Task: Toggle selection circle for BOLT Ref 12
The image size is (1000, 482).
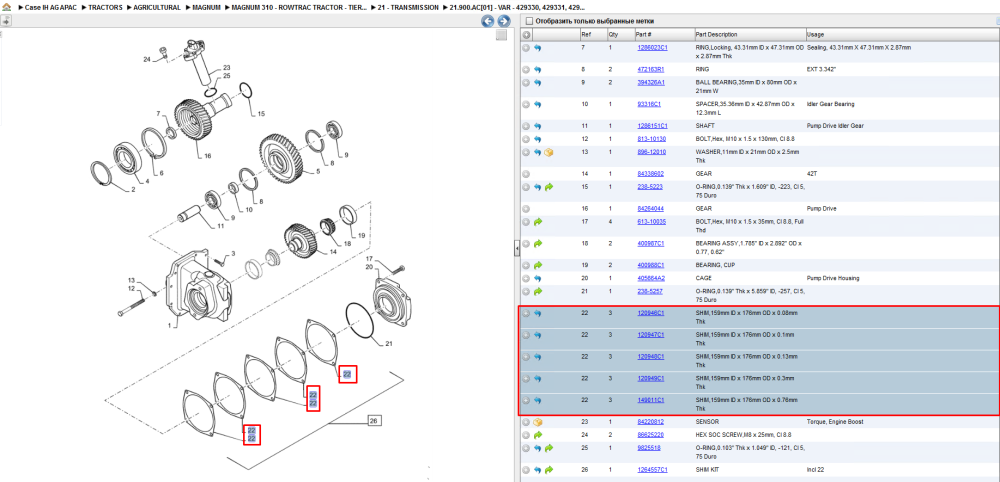Action: click(526, 139)
